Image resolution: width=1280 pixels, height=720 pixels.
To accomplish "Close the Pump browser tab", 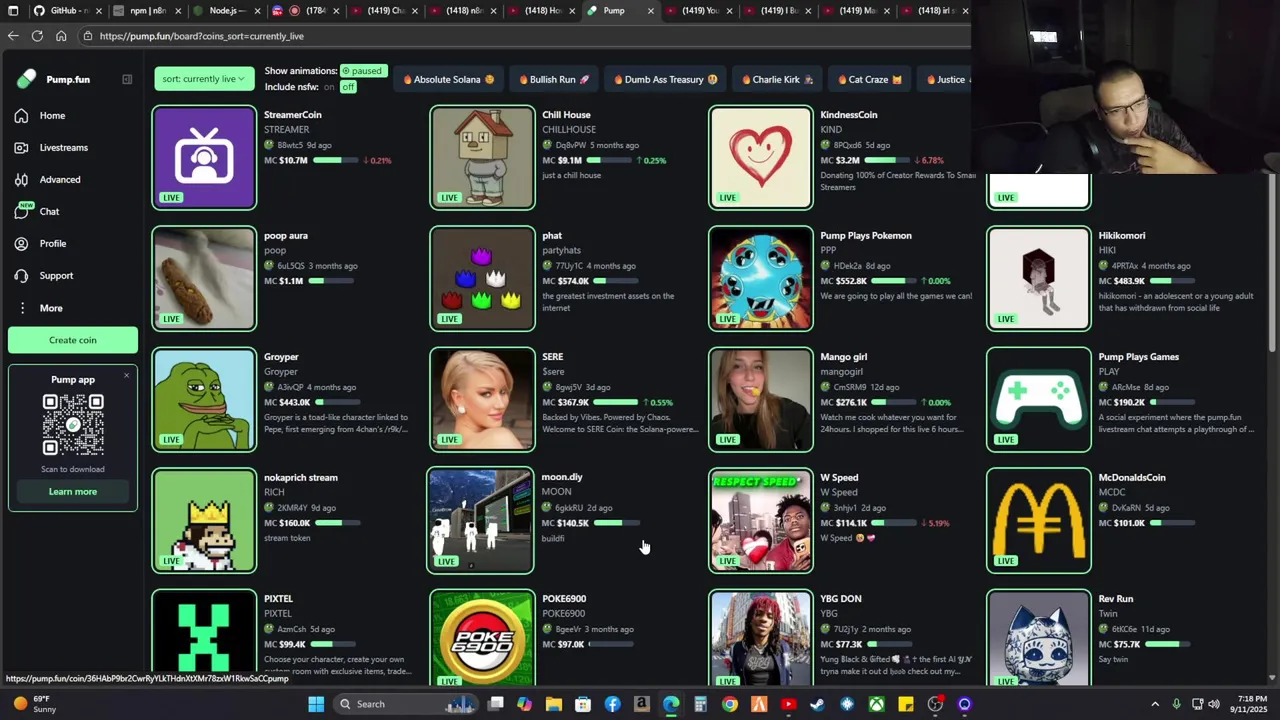I will pos(650,11).
